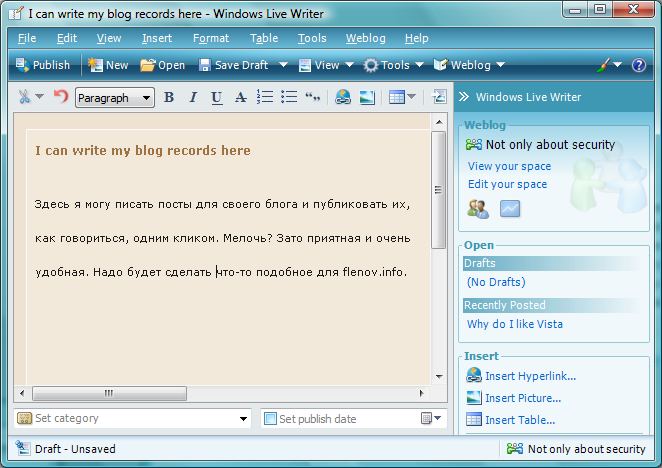Screen dimensions: 662x468
Task: Click the post title field
Action: pos(143,150)
